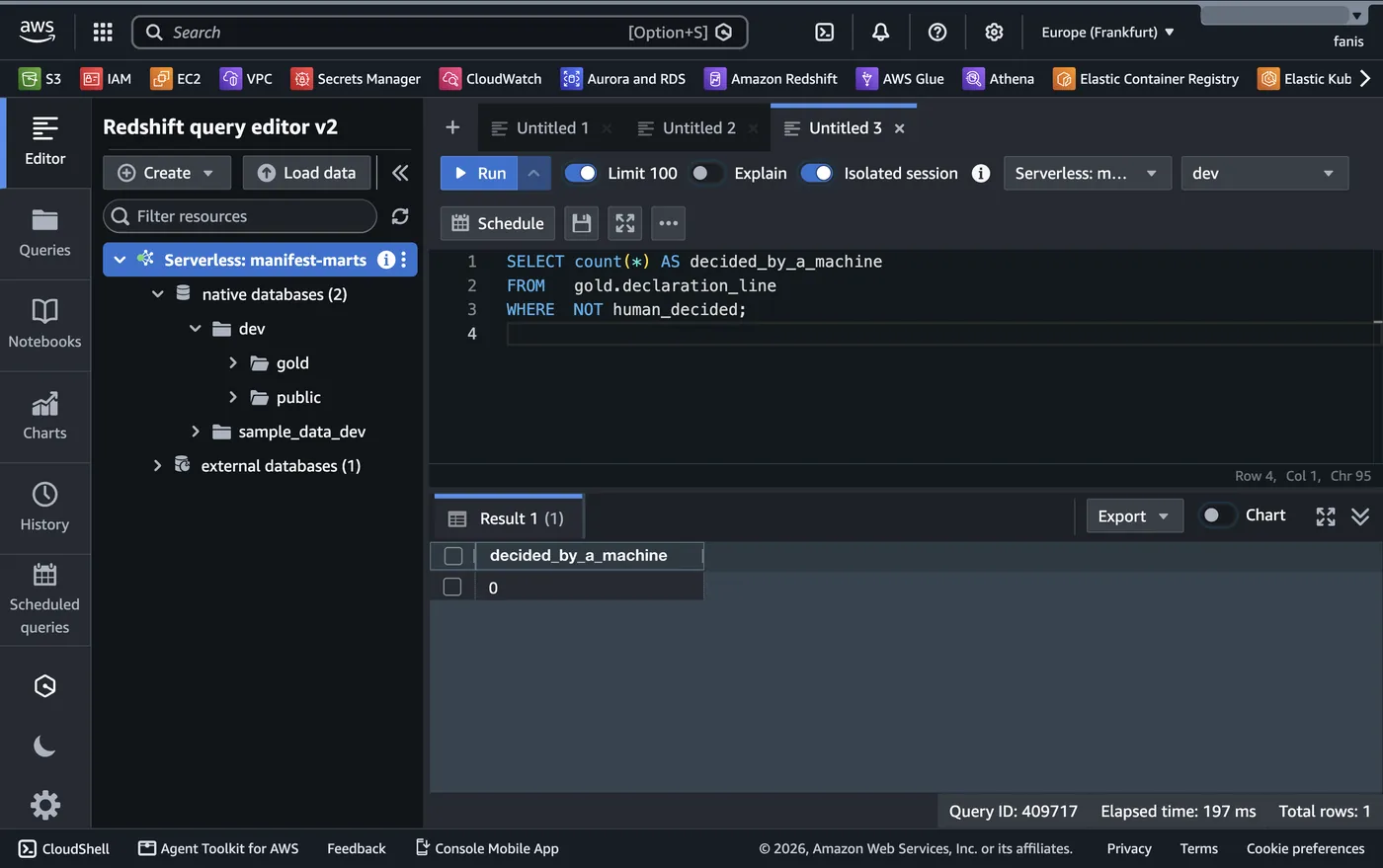The image size is (1383, 868).
Task: Check the checkbox for result row 0
Action: coord(452,587)
